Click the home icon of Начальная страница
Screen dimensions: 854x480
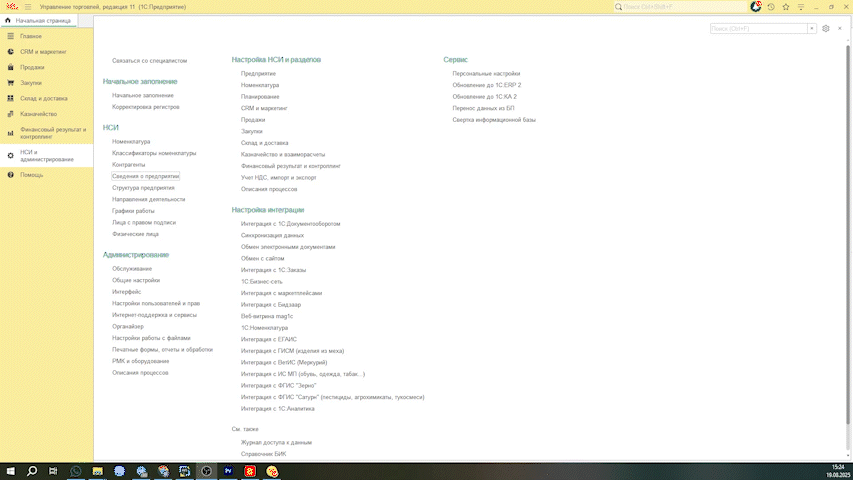click(8, 20)
